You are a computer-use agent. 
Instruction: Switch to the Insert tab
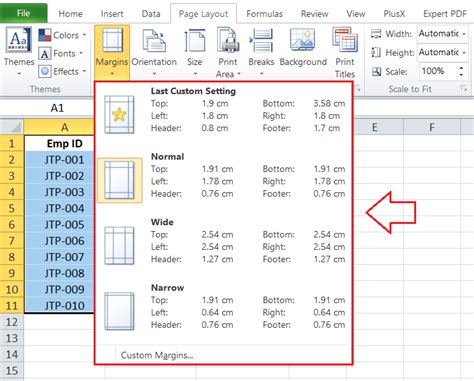112,14
